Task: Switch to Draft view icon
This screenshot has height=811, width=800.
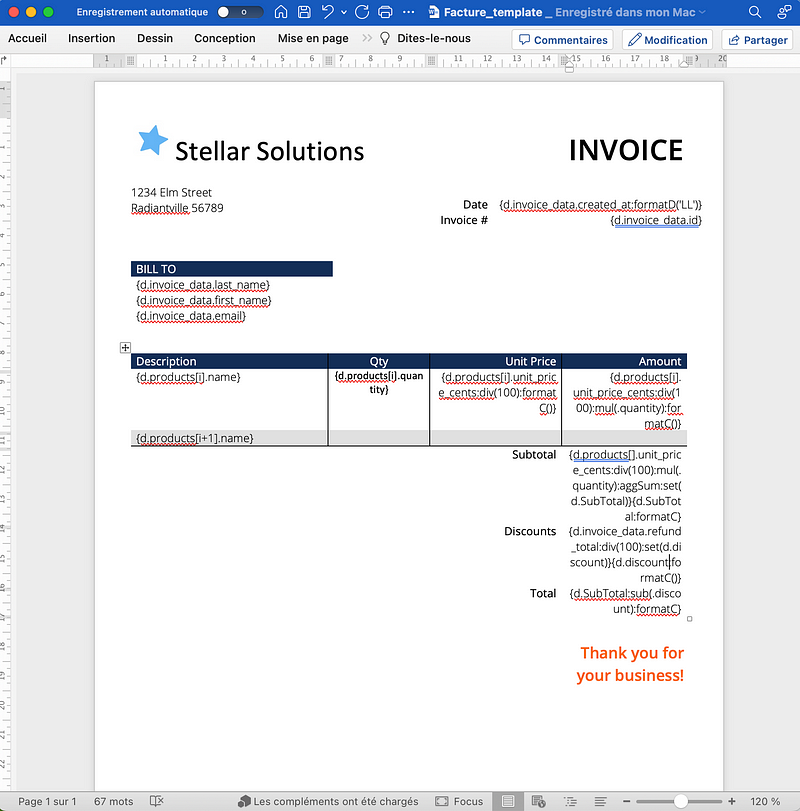Action: (x=600, y=801)
